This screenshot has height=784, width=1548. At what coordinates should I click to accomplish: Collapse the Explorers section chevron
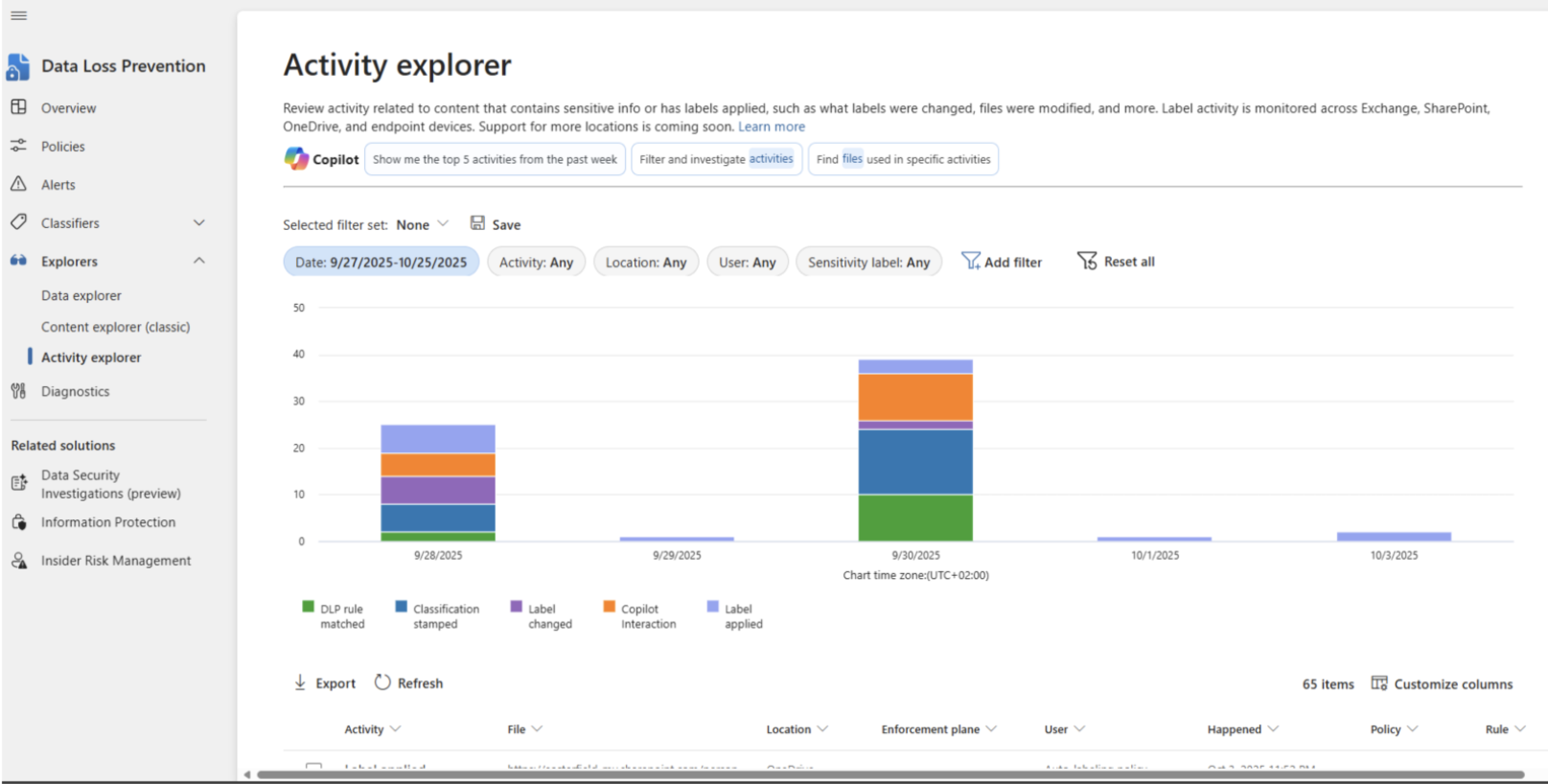199,261
